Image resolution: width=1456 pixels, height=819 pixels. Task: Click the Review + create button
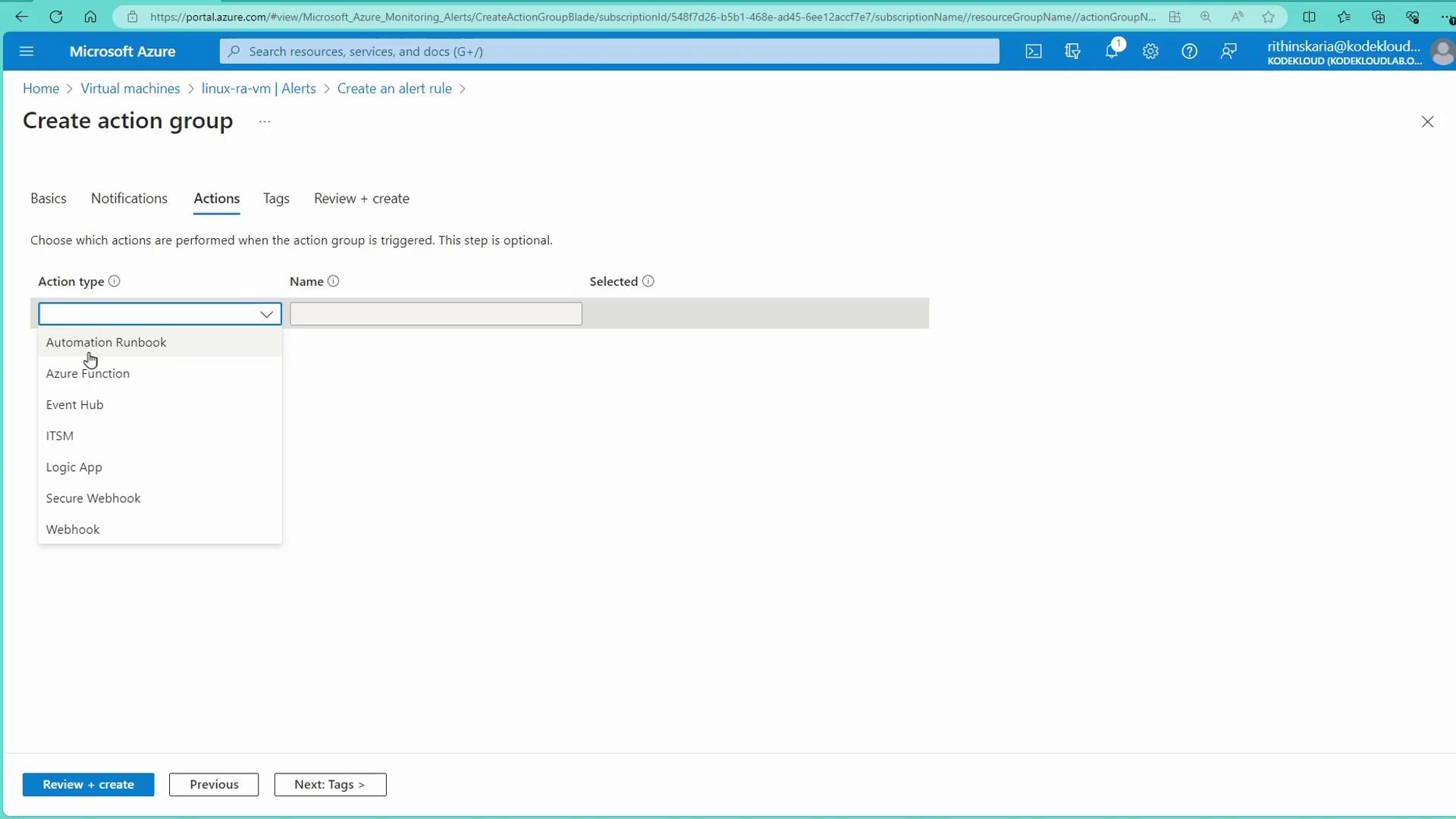(88, 784)
